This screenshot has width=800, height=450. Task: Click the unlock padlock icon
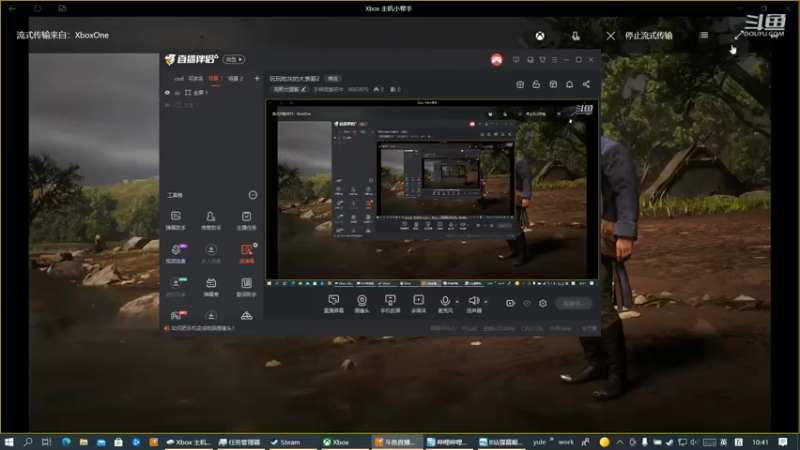click(x=536, y=84)
